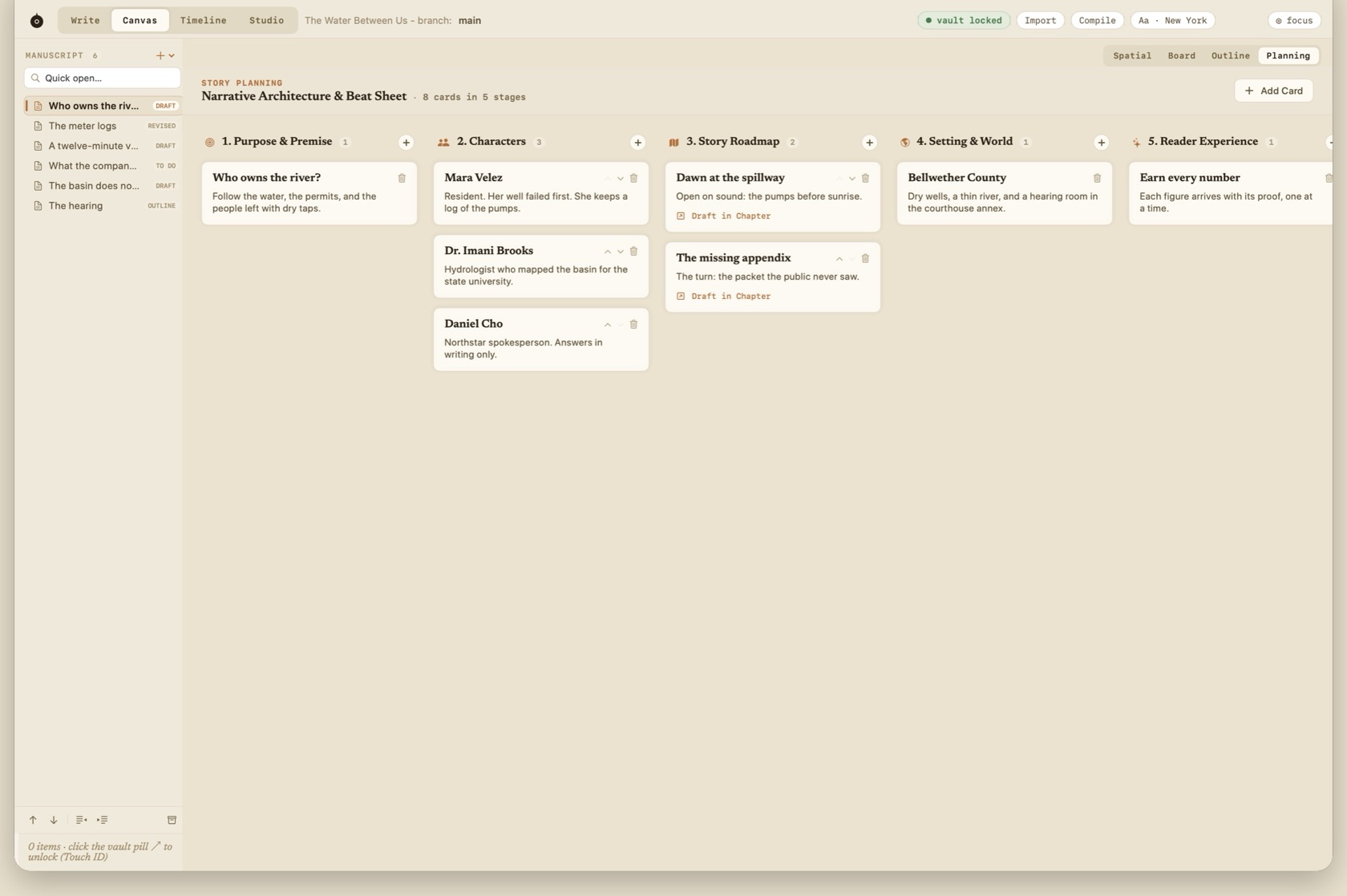Add card to Story Roadmap stage
1347x896 pixels.
(869, 143)
